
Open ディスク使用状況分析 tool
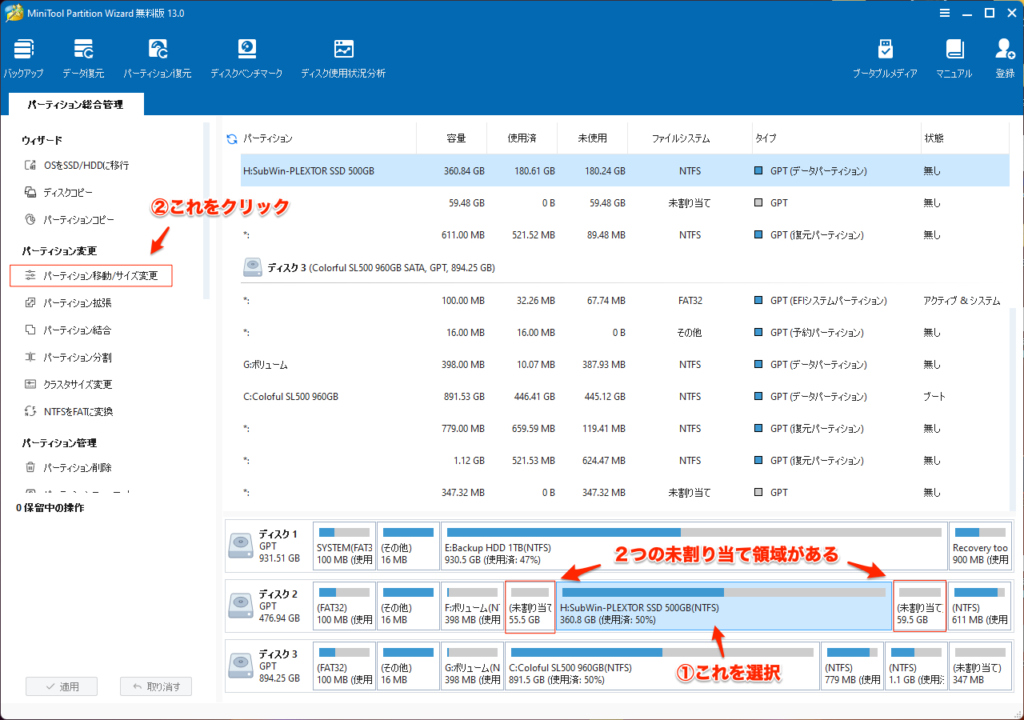pos(343,50)
